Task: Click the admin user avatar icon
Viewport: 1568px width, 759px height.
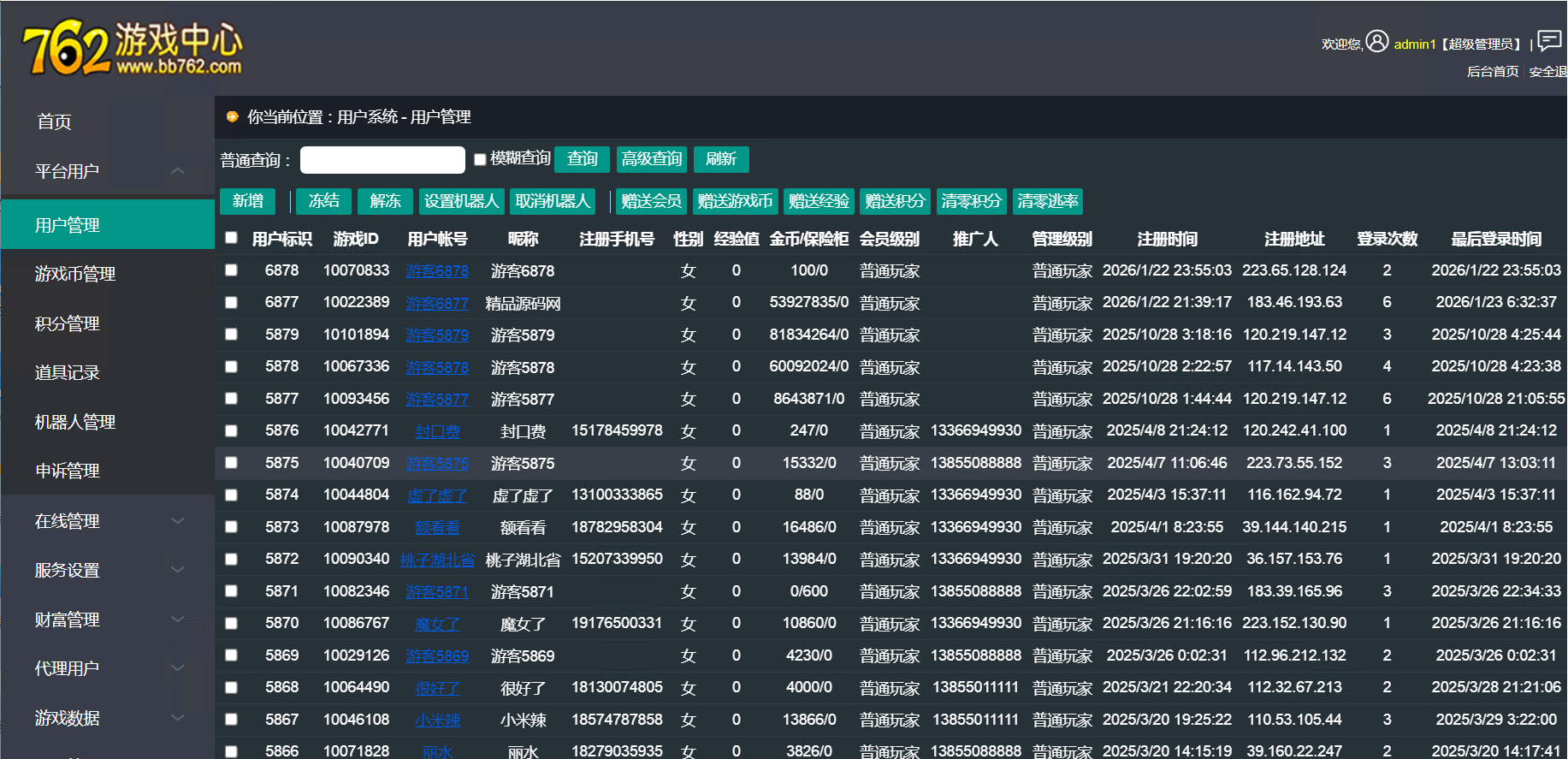Action: pyautogui.click(x=1376, y=41)
